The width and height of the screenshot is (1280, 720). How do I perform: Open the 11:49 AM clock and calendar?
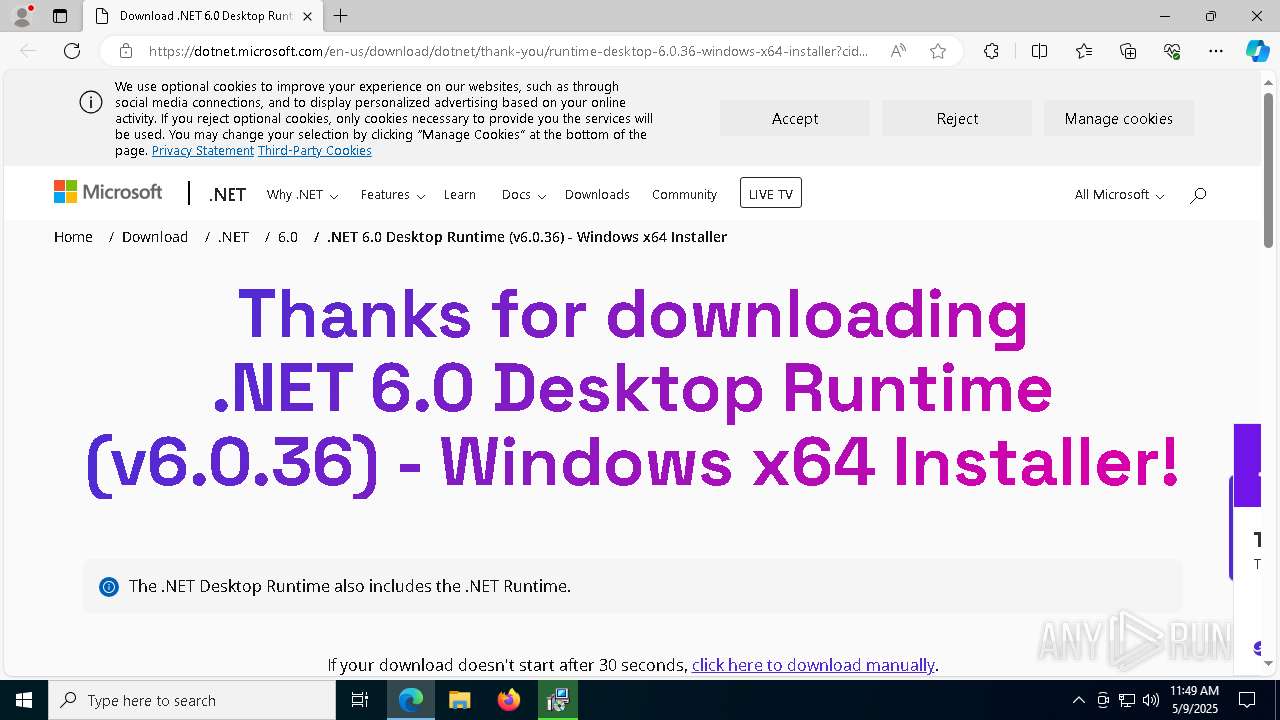1194,700
